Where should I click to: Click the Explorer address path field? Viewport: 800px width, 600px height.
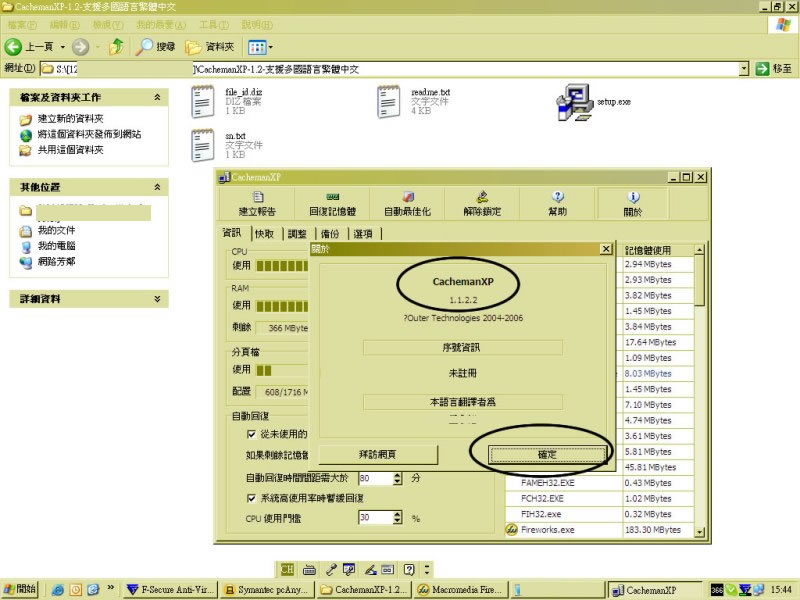(x=390, y=68)
